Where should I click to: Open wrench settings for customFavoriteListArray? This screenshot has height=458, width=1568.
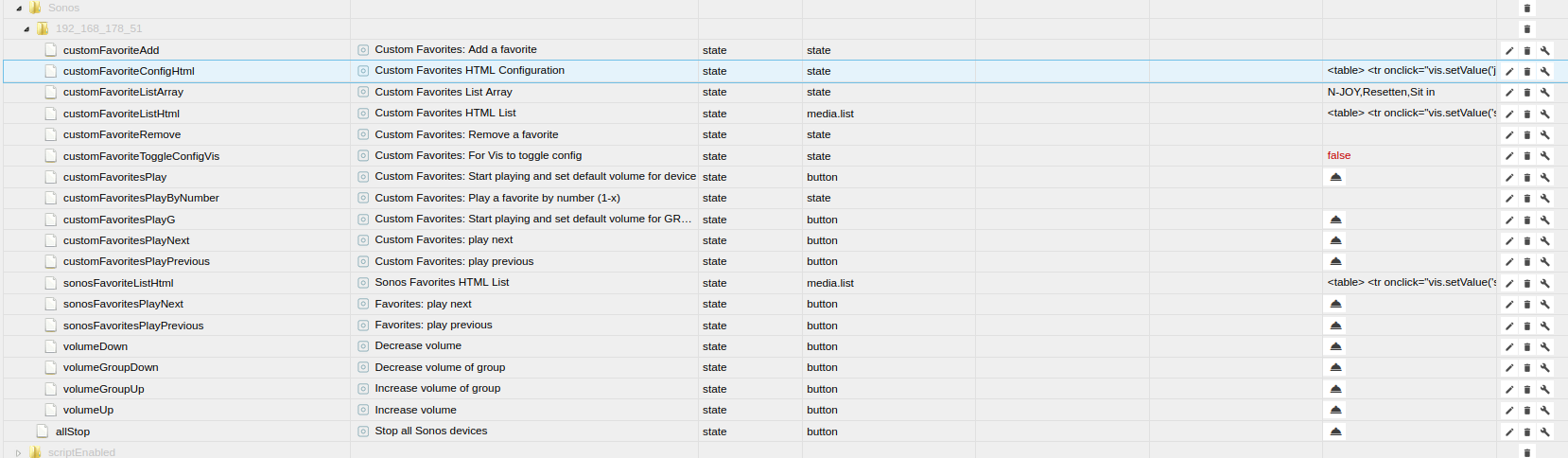[1544, 93]
